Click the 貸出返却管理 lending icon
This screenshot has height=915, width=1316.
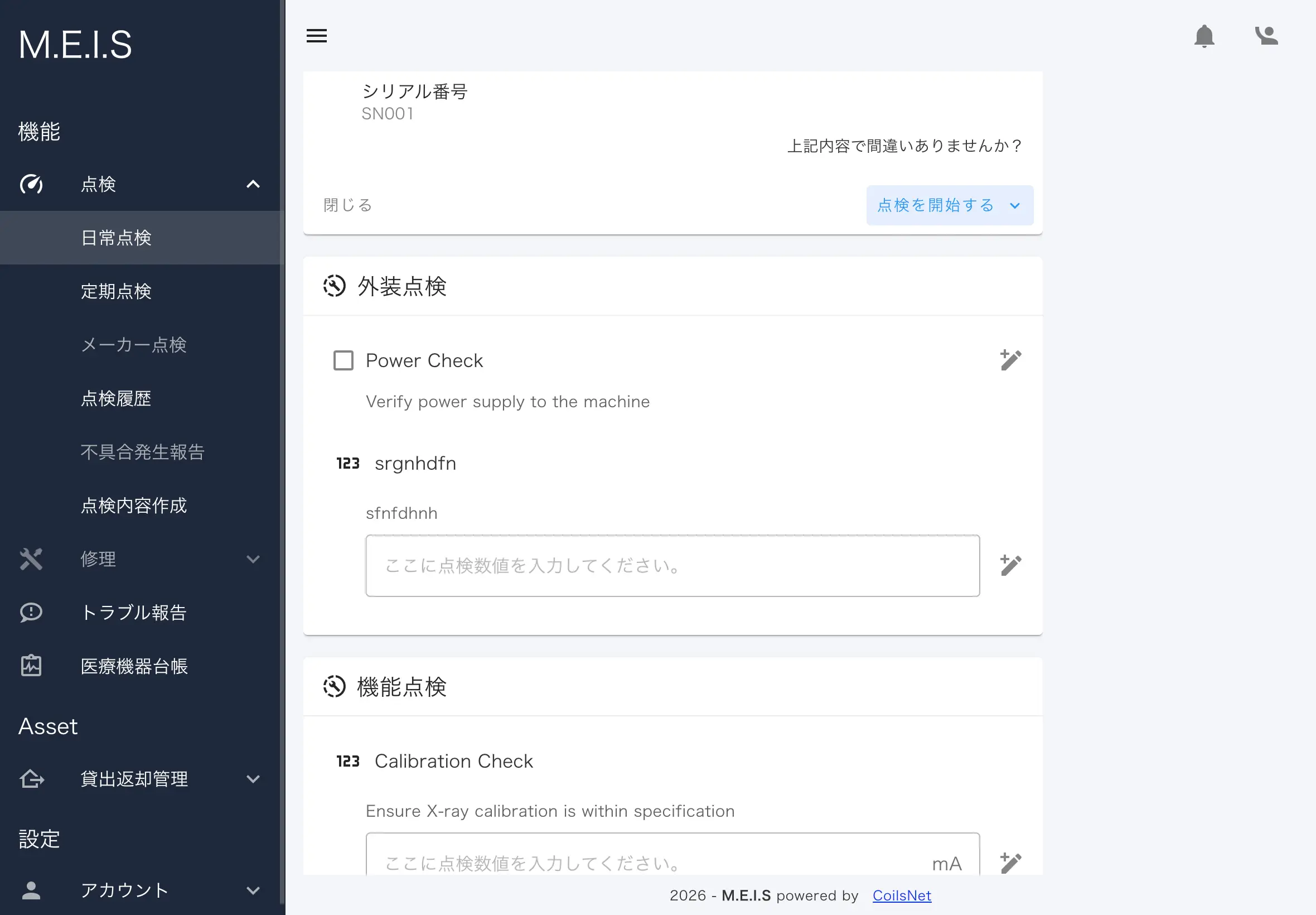pyautogui.click(x=31, y=779)
